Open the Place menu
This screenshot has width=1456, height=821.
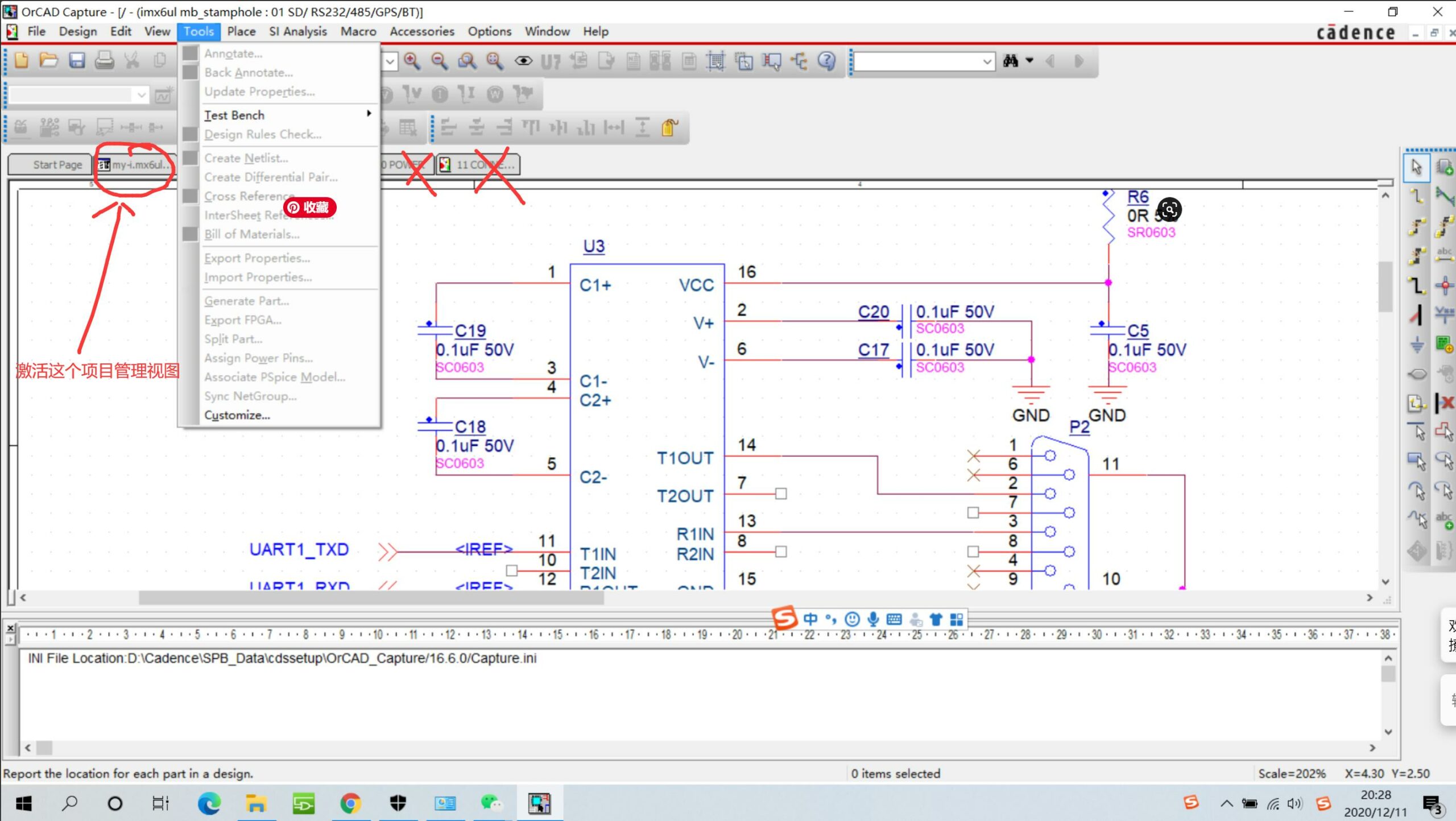click(241, 31)
